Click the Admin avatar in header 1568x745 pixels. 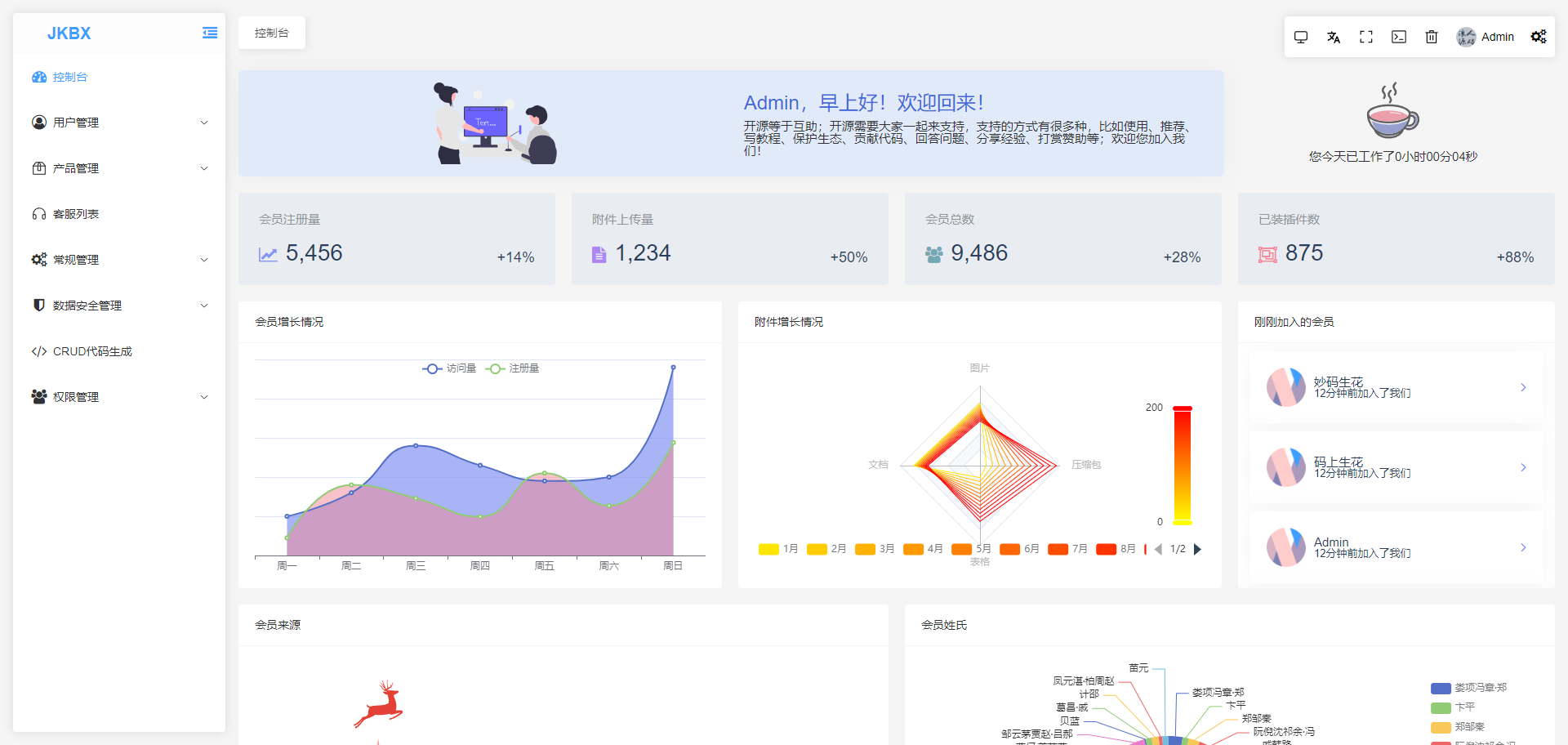click(1466, 37)
